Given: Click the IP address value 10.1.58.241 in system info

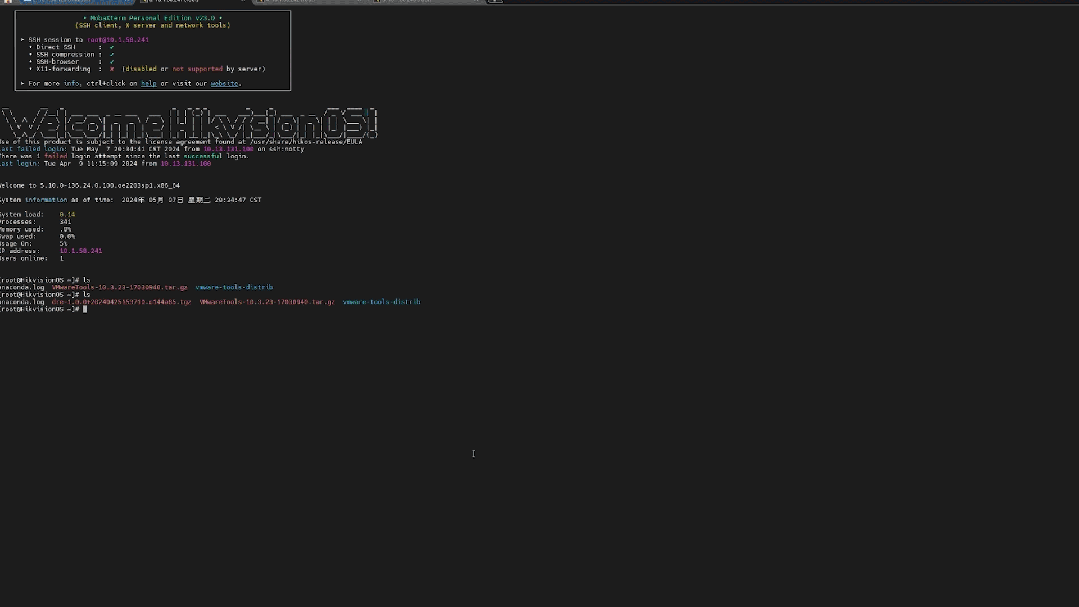Looking at the screenshot, I should (81, 251).
